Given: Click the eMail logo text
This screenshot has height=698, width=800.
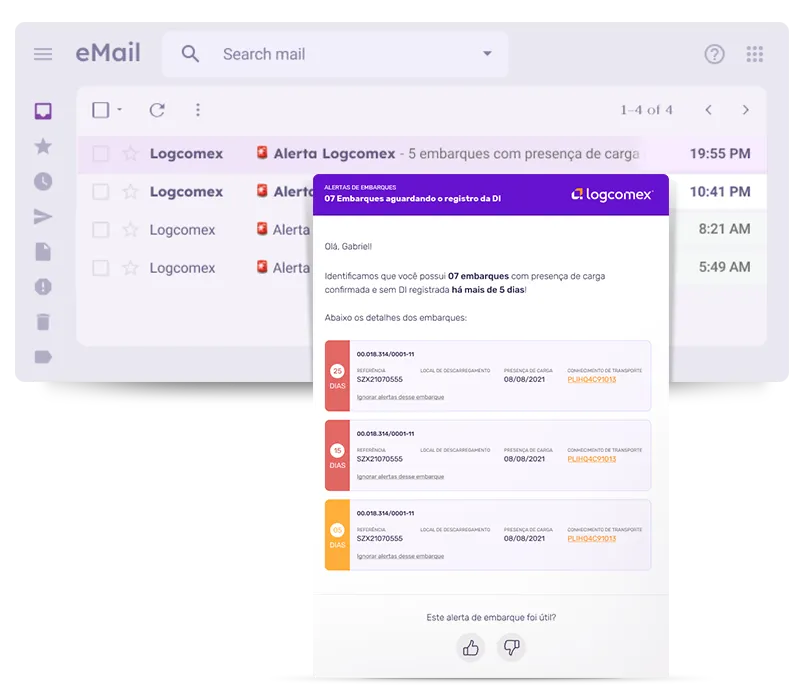Looking at the screenshot, I should (x=108, y=53).
